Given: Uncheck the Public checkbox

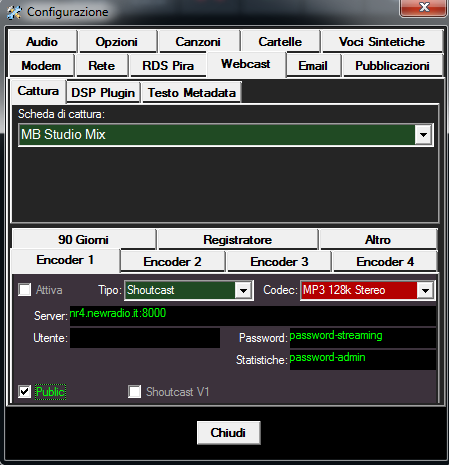Looking at the screenshot, I should pyautogui.click(x=25, y=392).
